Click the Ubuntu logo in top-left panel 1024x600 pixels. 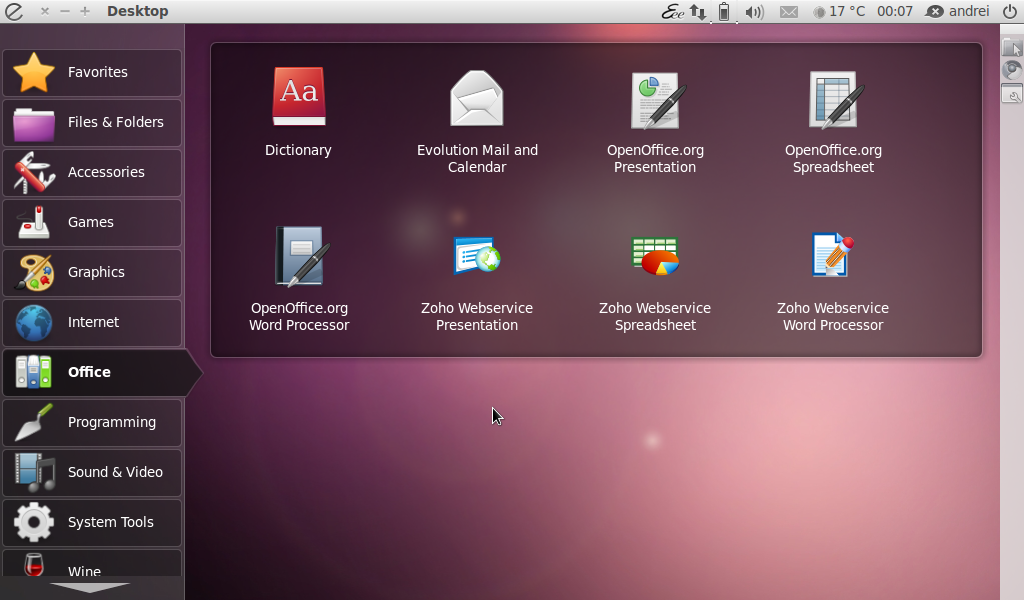click(x=14, y=11)
